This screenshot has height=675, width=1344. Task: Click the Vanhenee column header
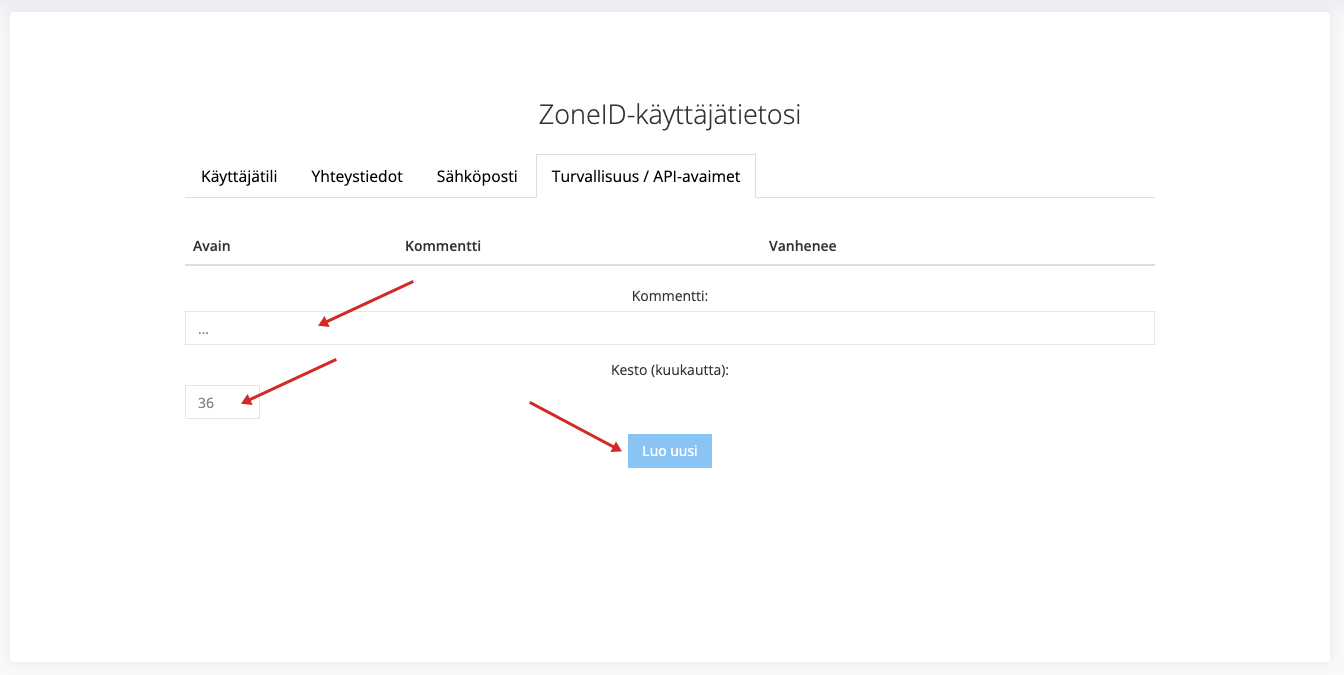click(802, 246)
